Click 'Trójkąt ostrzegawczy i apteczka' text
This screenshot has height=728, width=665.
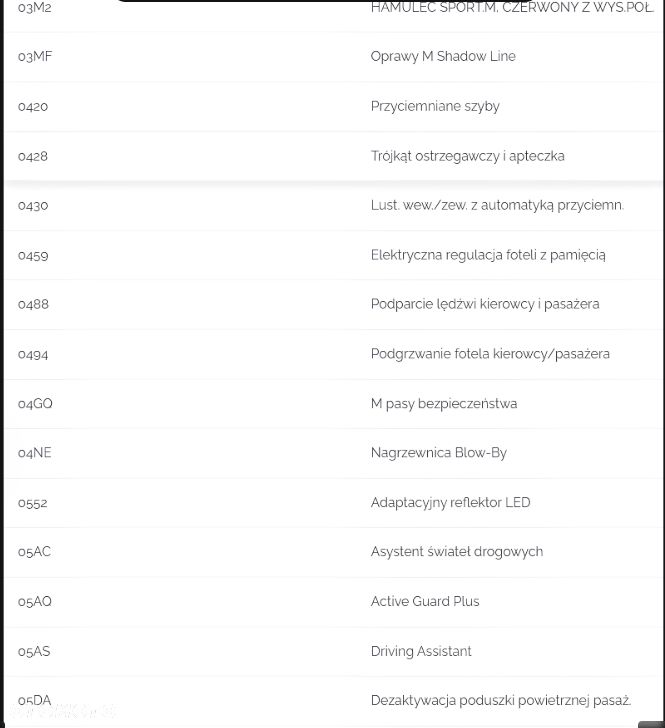(x=468, y=156)
